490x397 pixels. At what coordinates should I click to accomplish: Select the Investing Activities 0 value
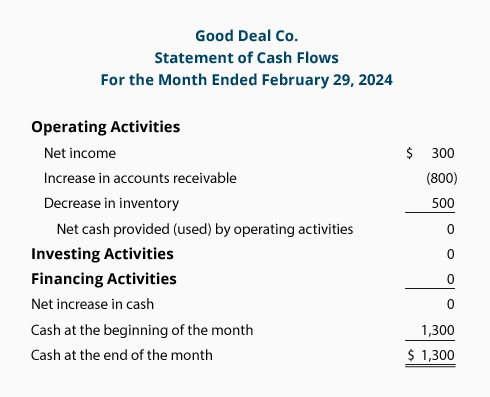click(450, 254)
